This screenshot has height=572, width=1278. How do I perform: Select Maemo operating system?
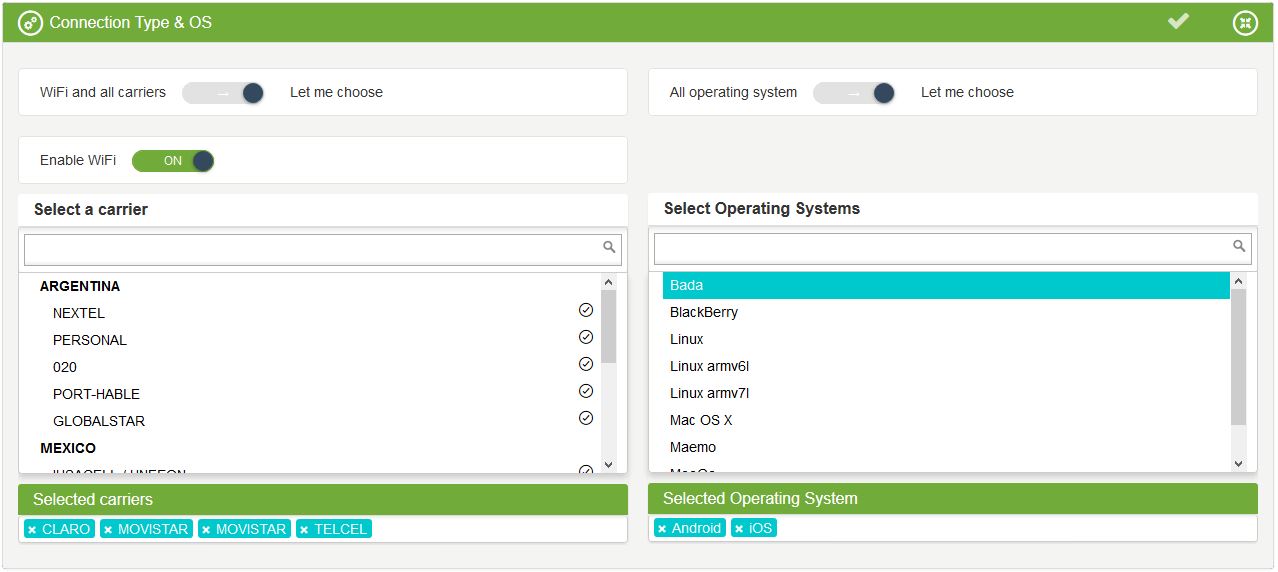(946, 447)
